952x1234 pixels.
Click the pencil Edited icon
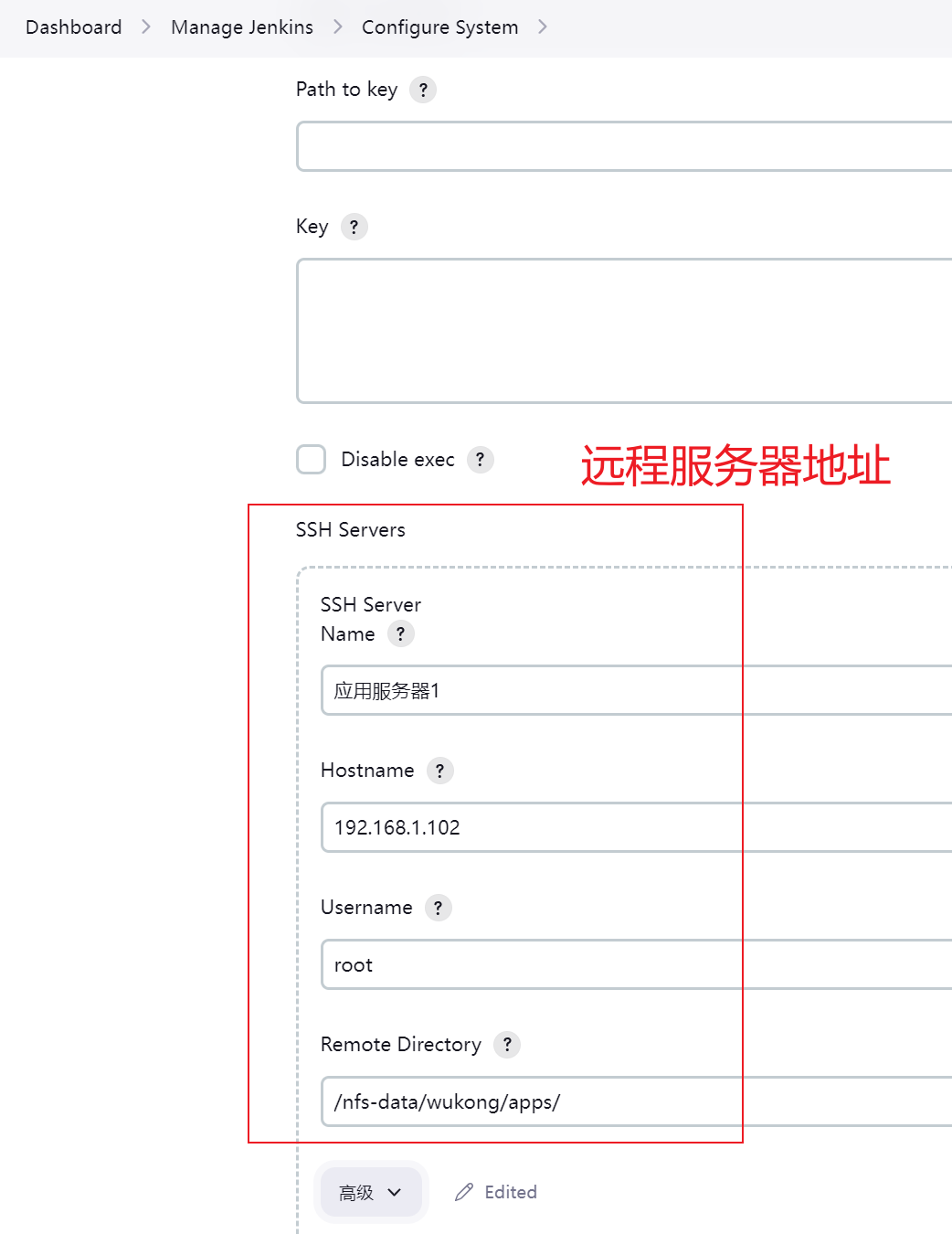[x=464, y=1192]
